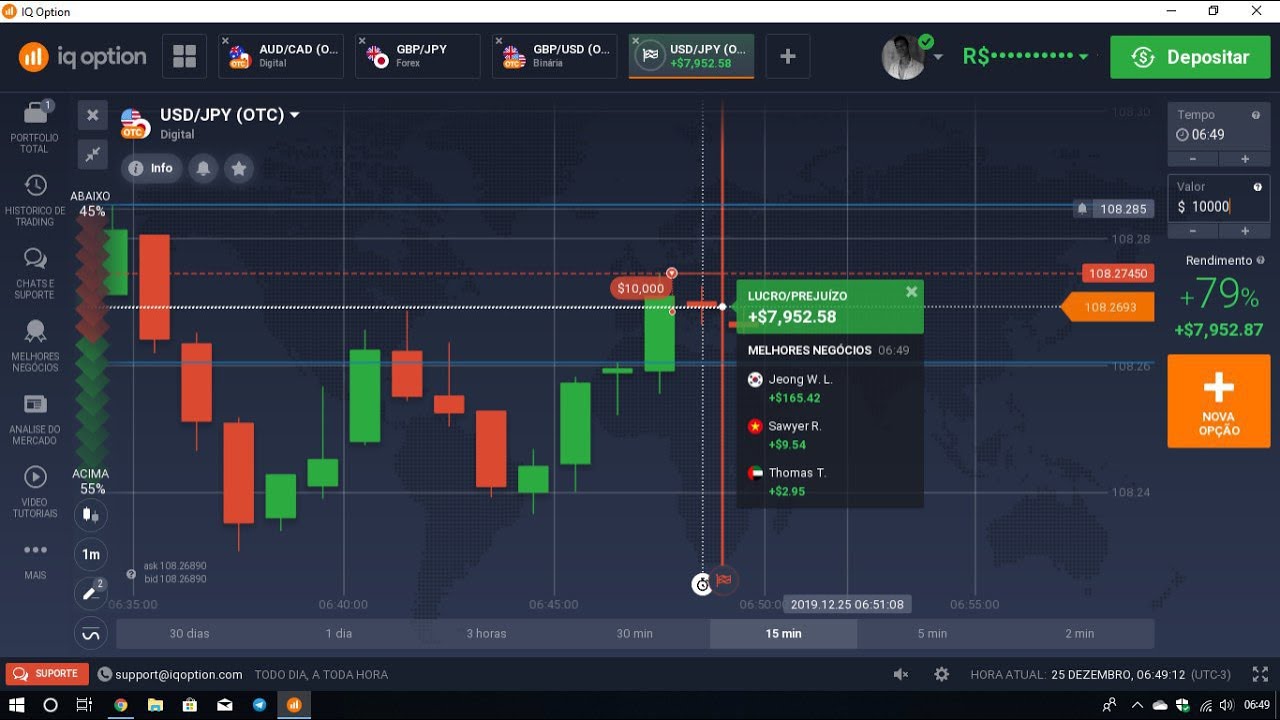This screenshot has height=720, width=1280.
Task: Open Melhores Negócios sidebar item
Action: point(35,346)
